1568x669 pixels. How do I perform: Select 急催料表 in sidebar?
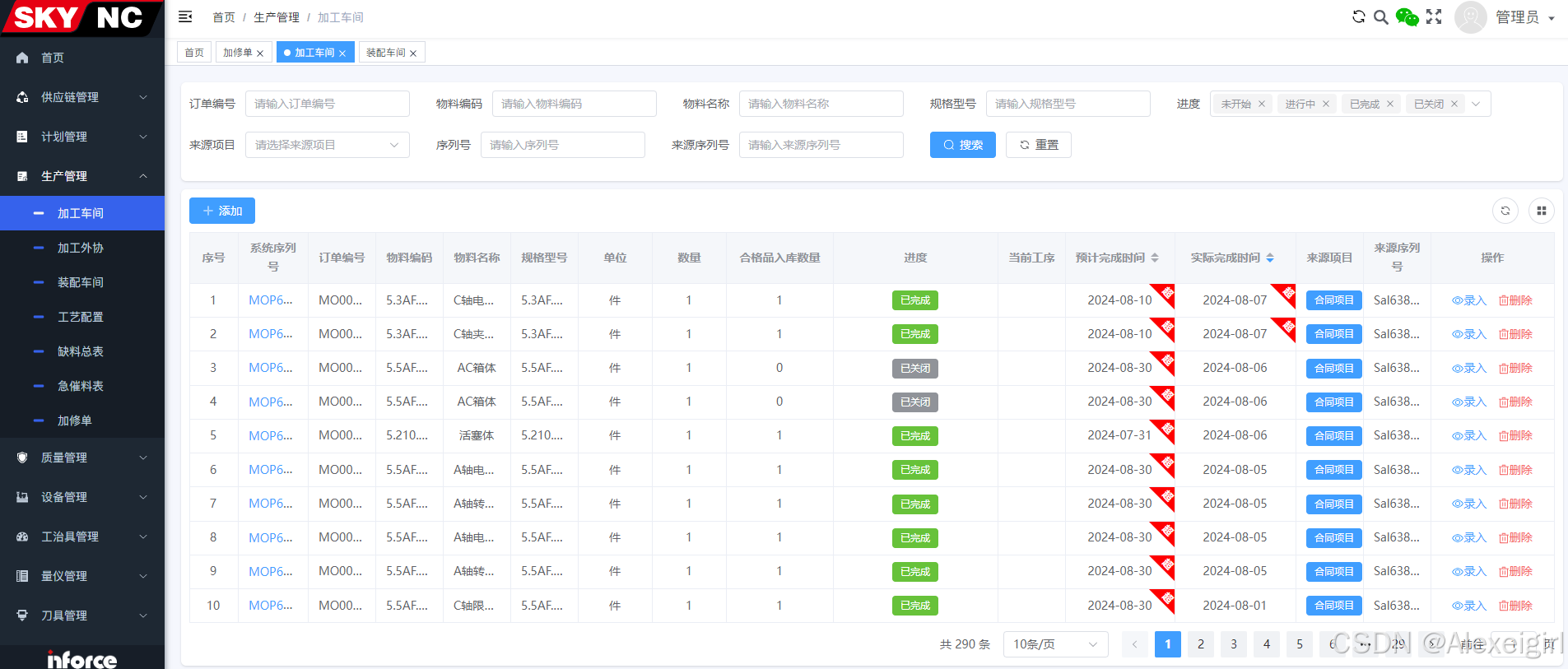[x=82, y=386]
